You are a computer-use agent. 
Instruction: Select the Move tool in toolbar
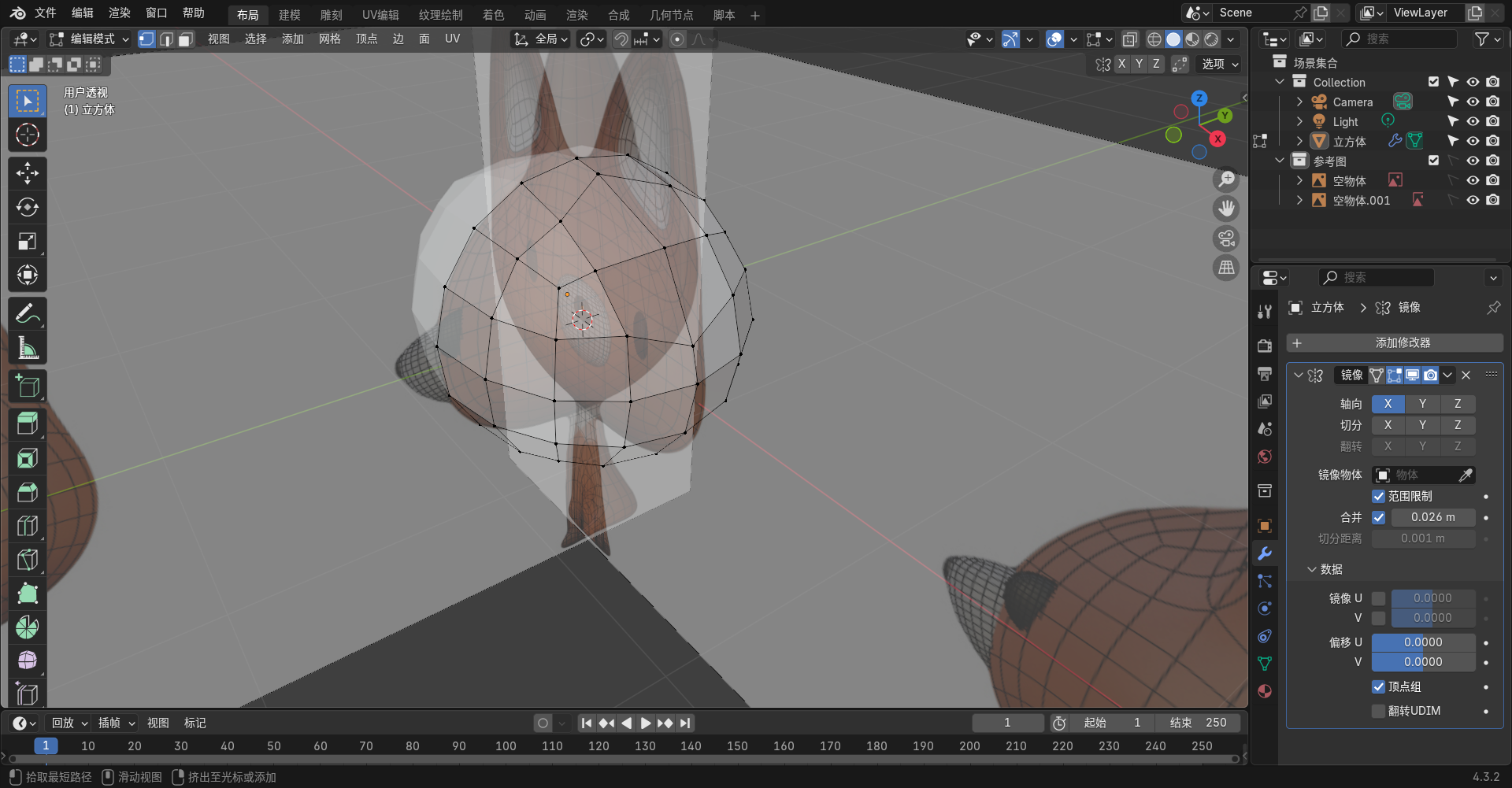(28, 173)
